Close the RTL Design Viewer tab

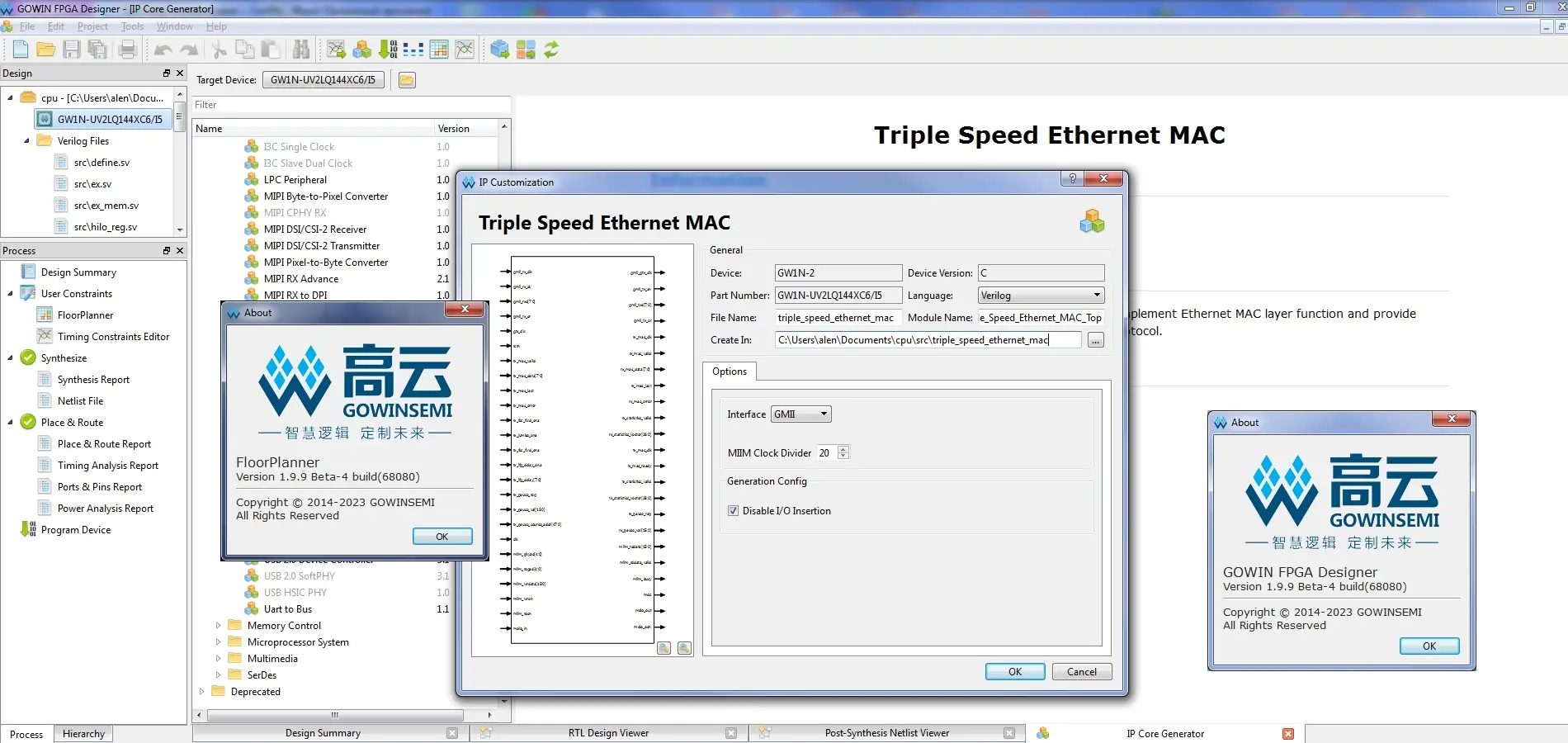click(731, 733)
